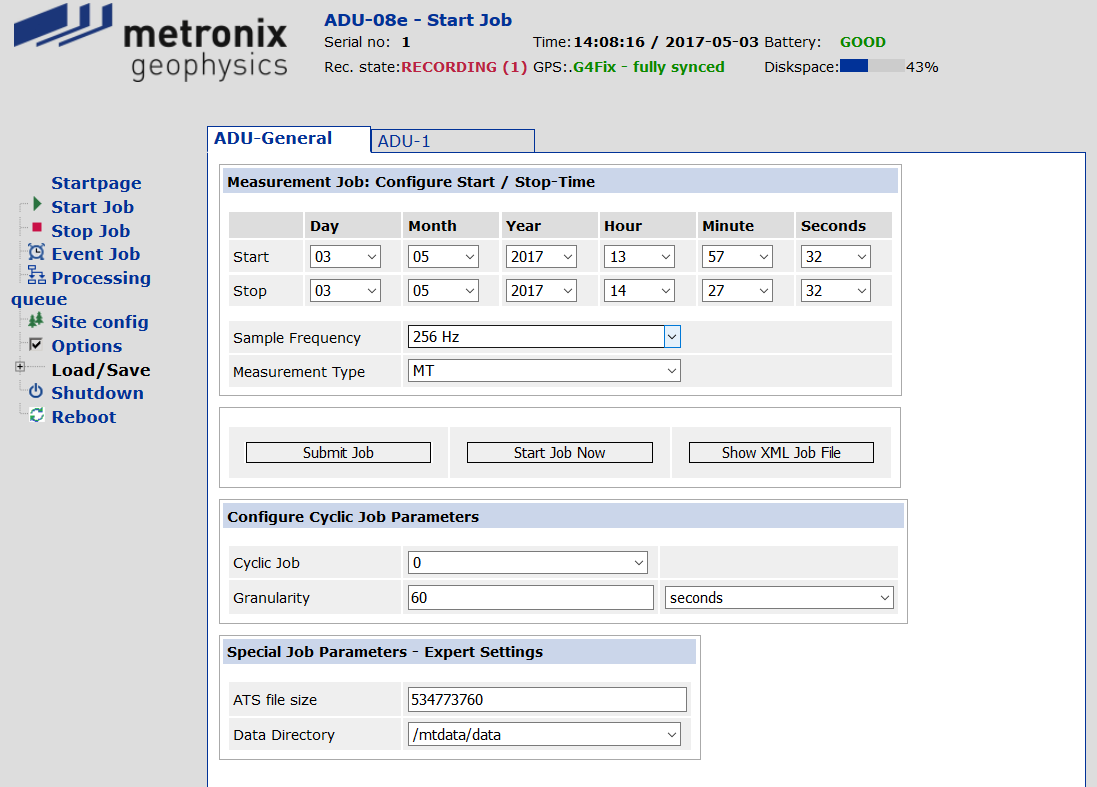Open the Startpage link
Viewport: 1097px width, 787px height.
97,183
